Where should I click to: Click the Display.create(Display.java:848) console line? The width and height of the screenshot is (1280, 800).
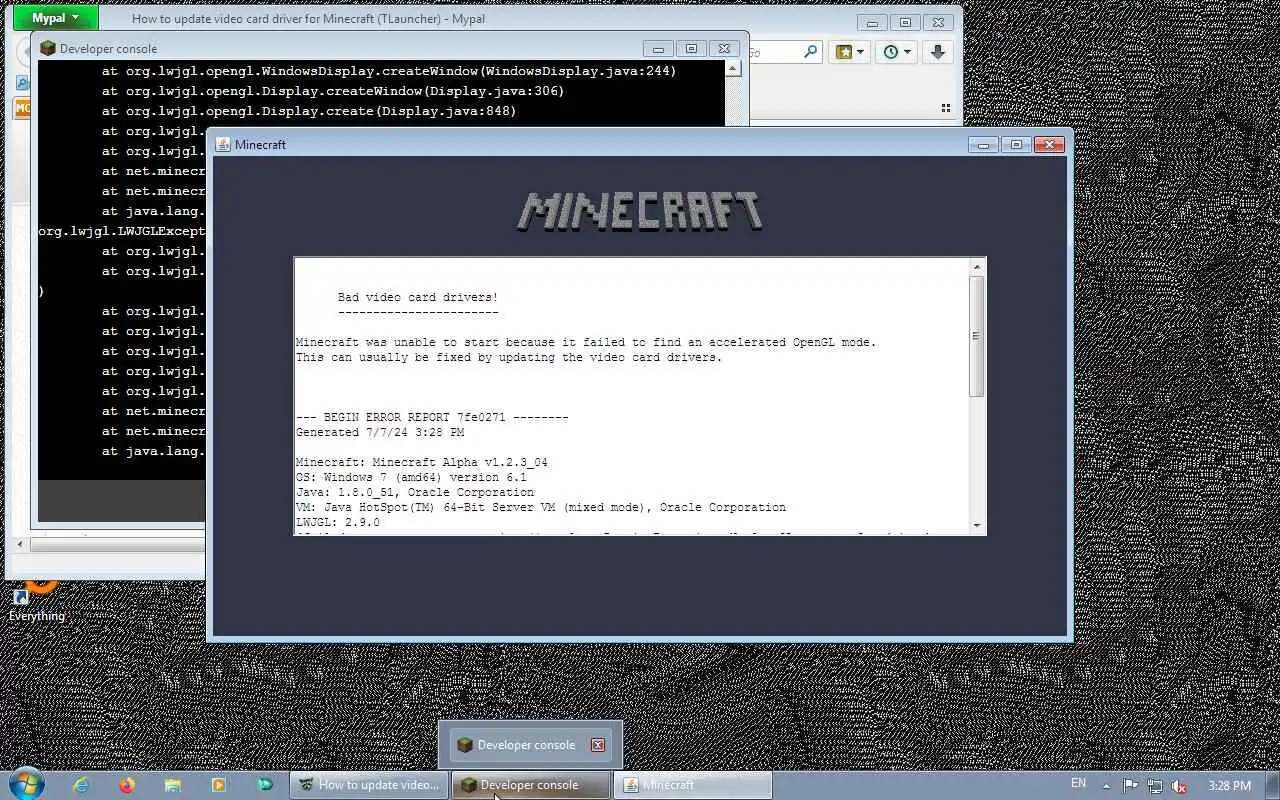[x=309, y=111]
